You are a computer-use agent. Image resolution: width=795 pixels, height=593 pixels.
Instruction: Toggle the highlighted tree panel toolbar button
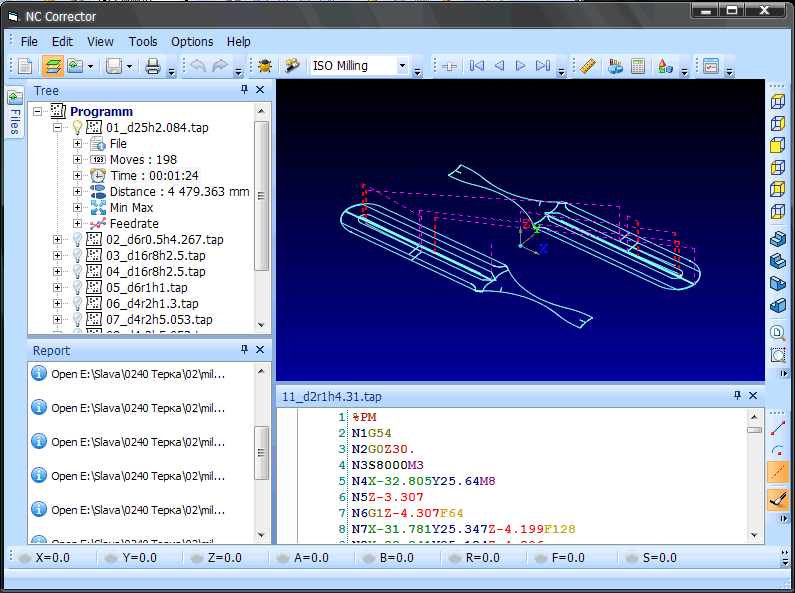(x=52, y=66)
